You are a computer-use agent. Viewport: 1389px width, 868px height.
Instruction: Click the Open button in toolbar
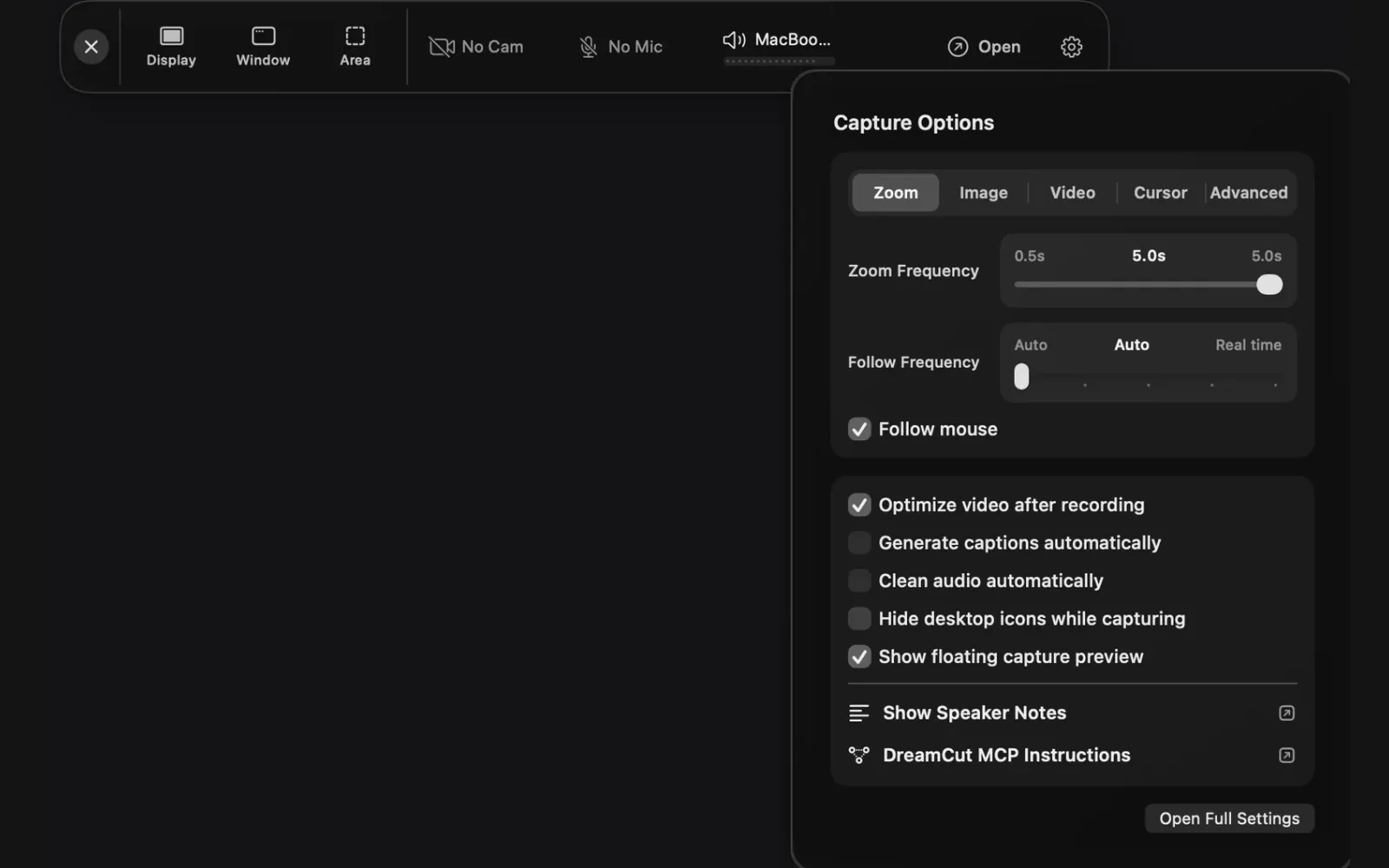tap(984, 47)
